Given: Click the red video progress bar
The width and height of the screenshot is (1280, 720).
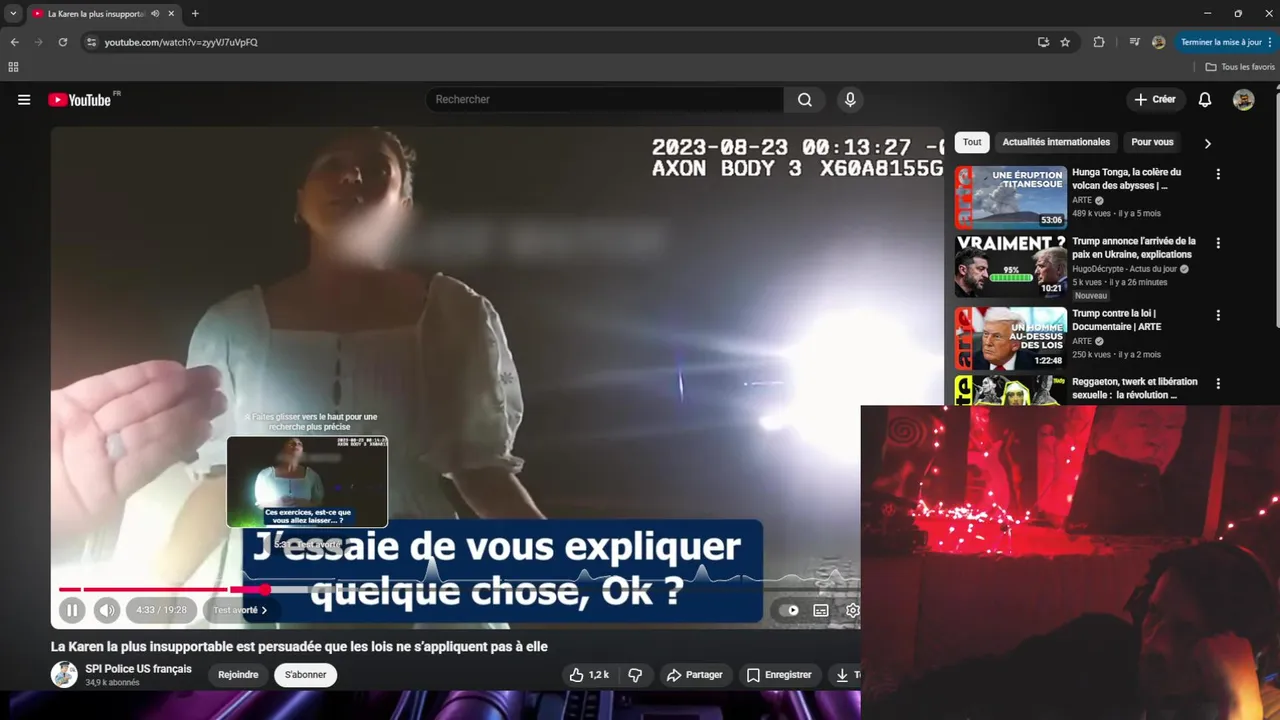Looking at the screenshot, I should click(160, 590).
